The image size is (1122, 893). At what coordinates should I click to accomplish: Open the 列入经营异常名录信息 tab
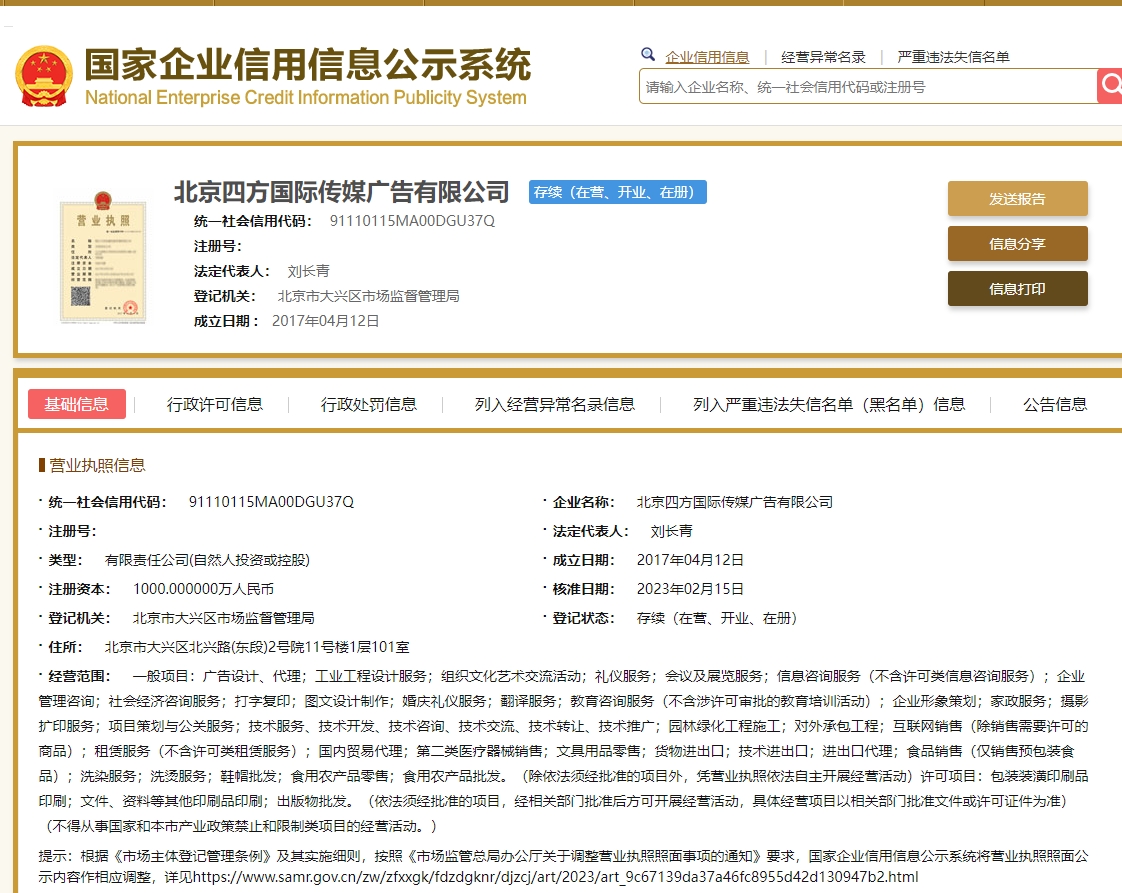555,405
